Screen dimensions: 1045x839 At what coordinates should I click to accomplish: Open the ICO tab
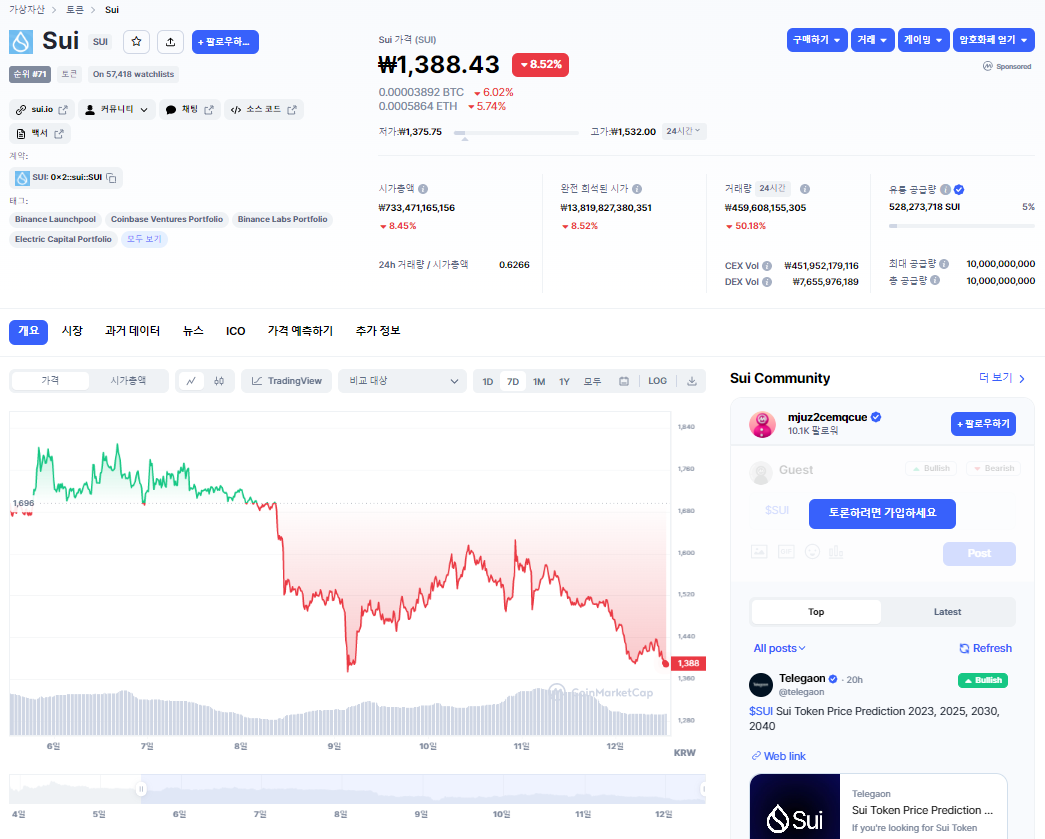235,331
